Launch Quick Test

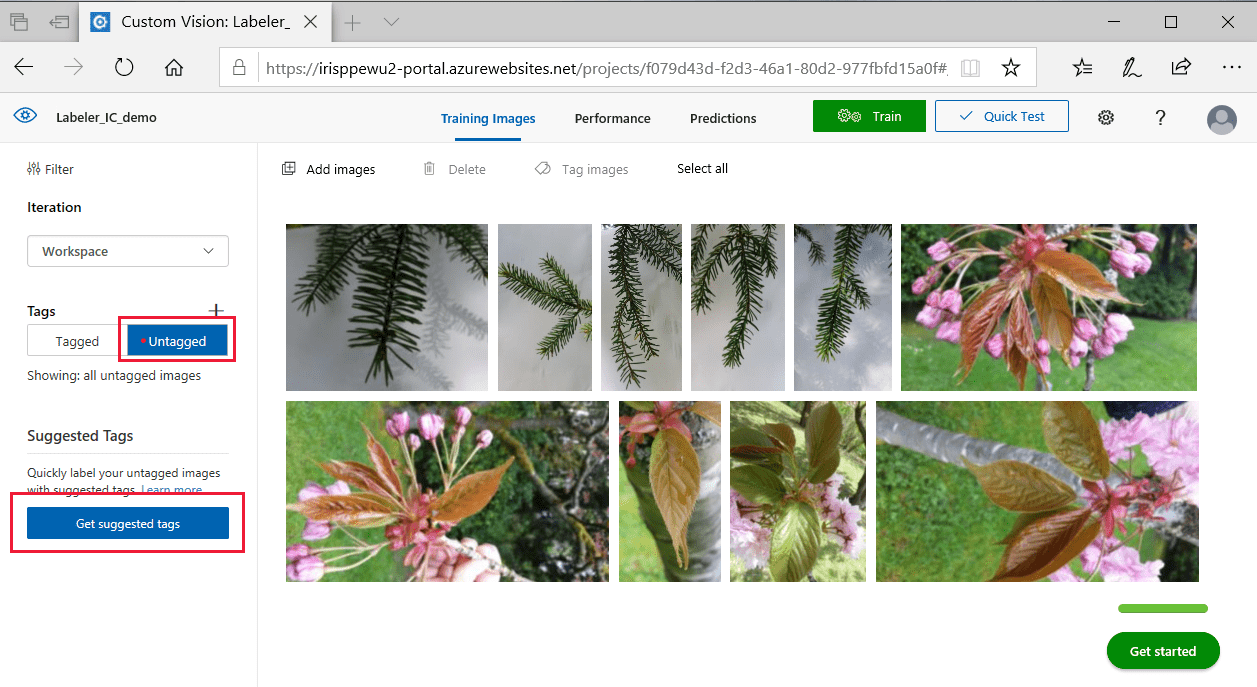1001,116
